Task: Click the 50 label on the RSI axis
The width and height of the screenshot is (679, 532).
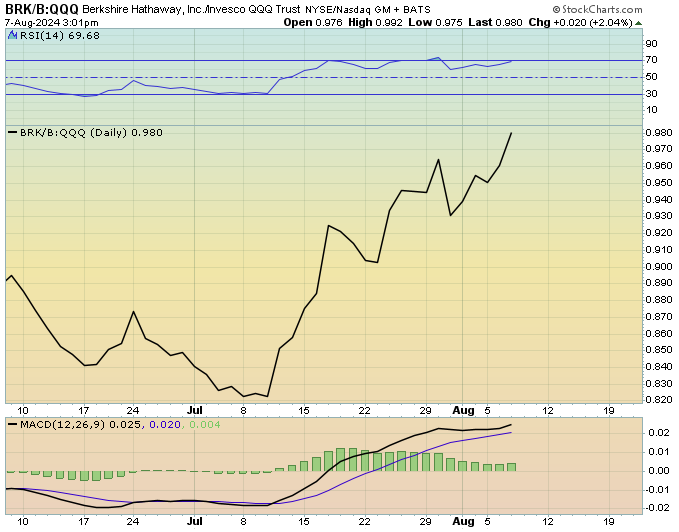Action: click(651, 77)
